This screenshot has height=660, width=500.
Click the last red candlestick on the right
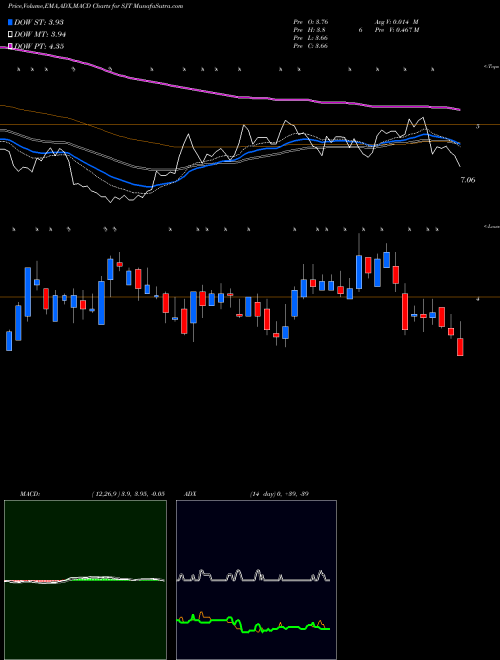(460, 347)
